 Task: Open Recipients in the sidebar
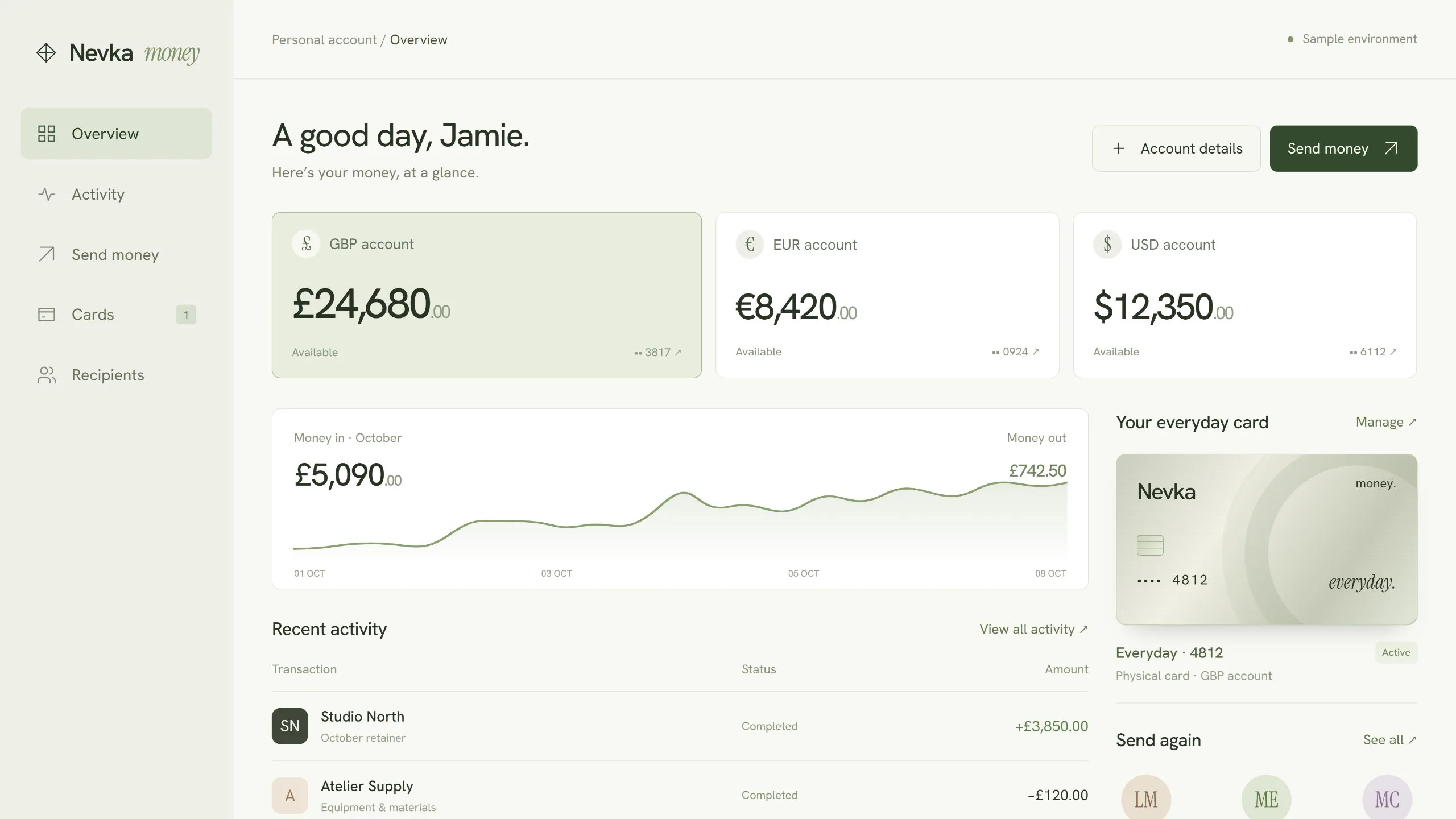(117, 375)
